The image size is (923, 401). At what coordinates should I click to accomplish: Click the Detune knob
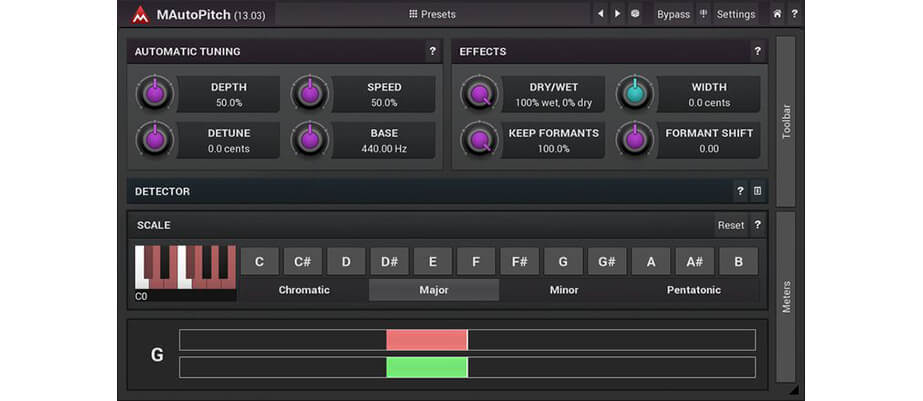pos(155,140)
